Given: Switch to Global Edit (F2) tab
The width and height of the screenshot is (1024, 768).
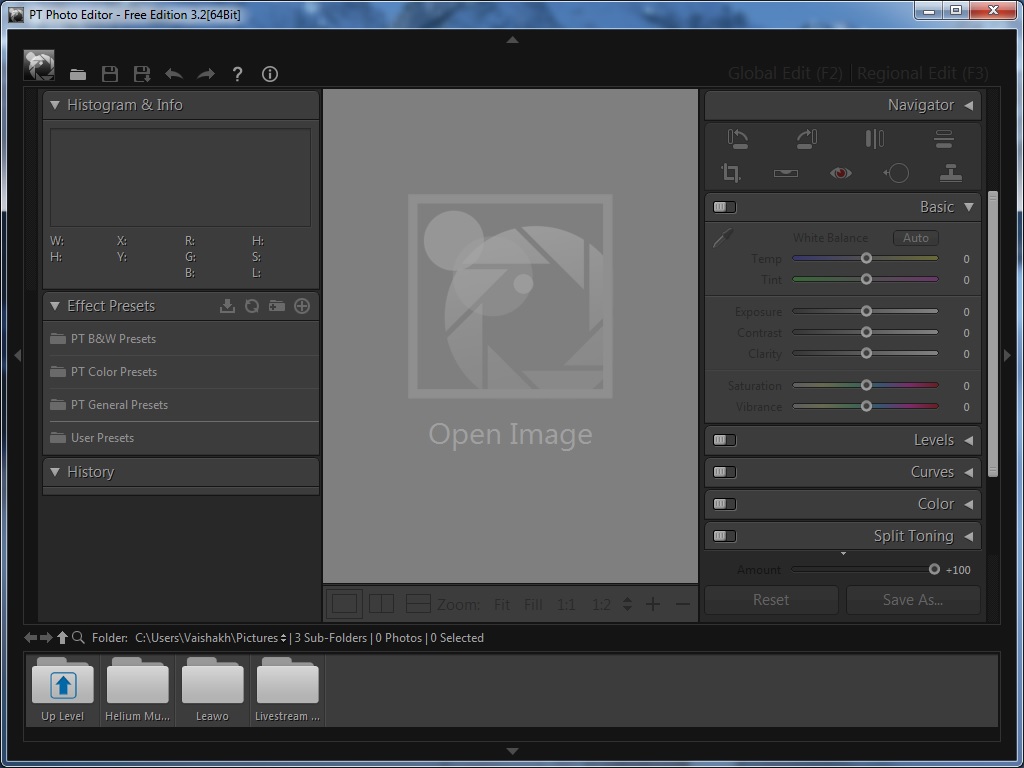Looking at the screenshot, I should pyautogui.click(x=785, y=73).
